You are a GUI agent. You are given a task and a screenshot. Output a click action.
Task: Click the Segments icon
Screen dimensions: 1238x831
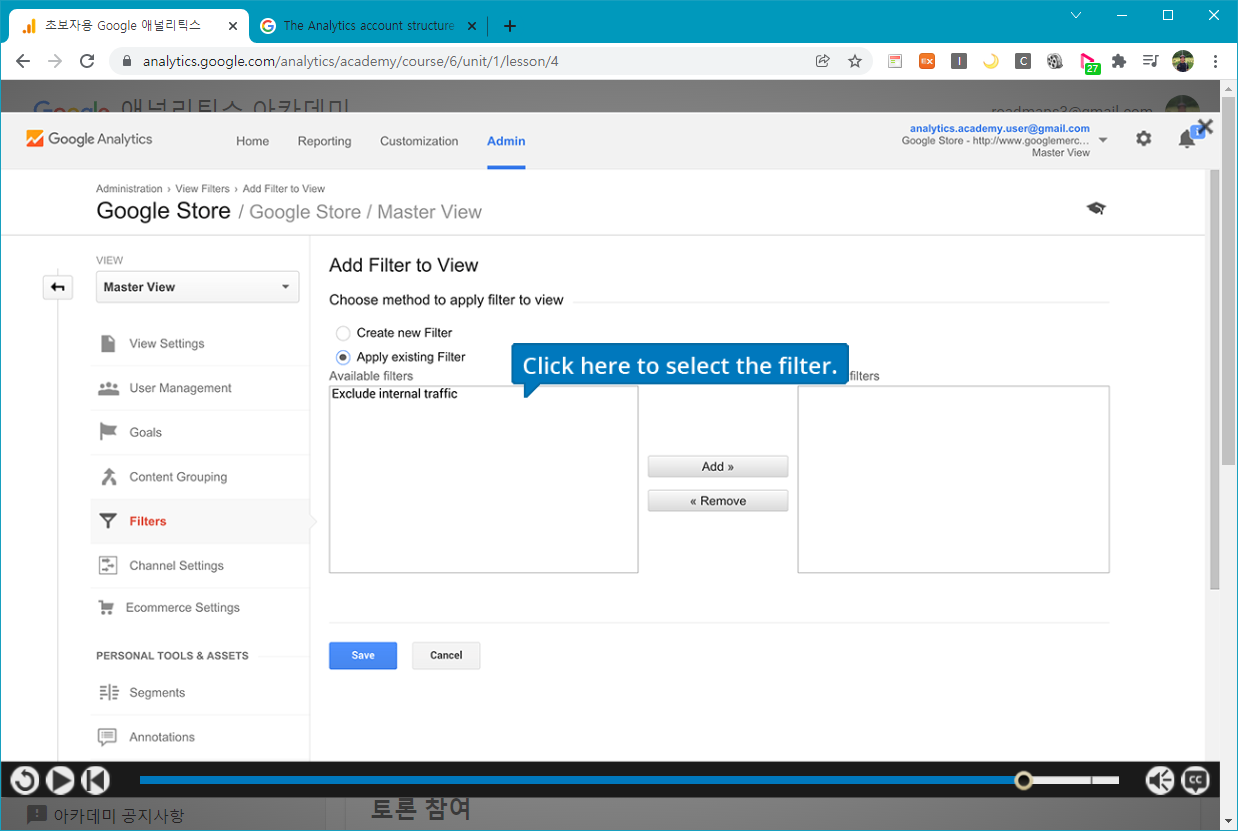[x=108, y=693]
